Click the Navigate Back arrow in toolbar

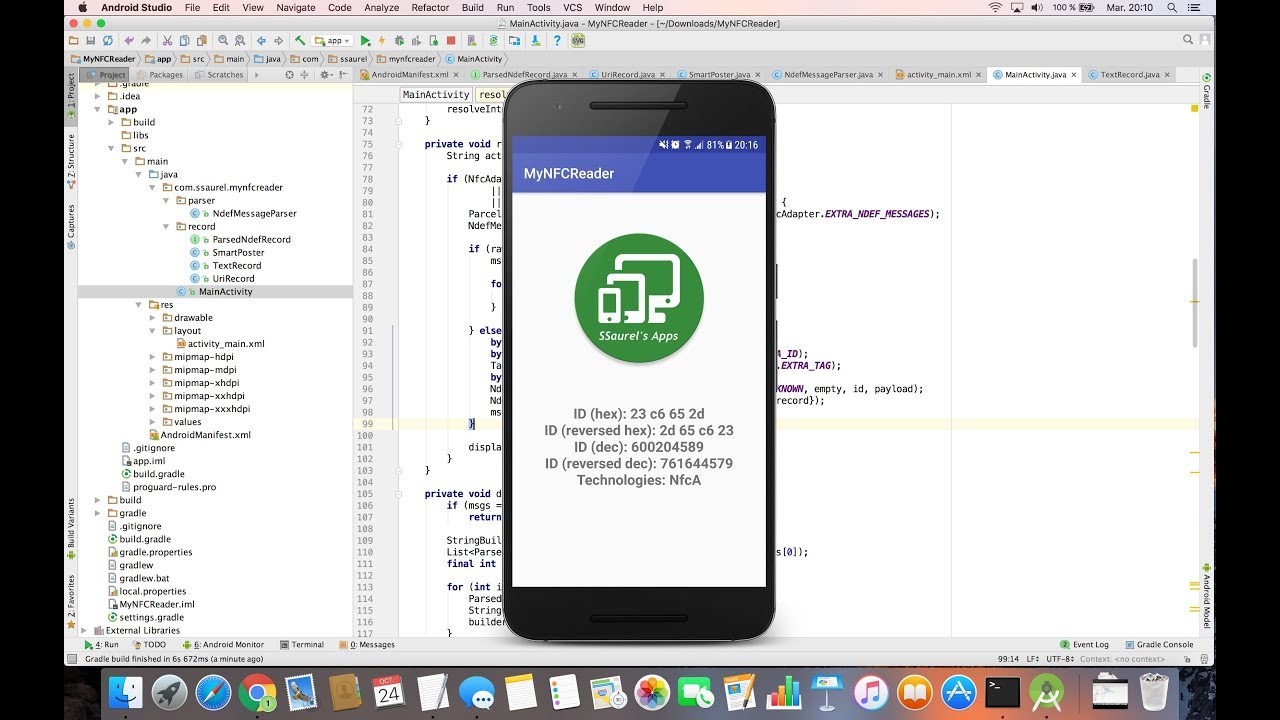click(262, 41)
